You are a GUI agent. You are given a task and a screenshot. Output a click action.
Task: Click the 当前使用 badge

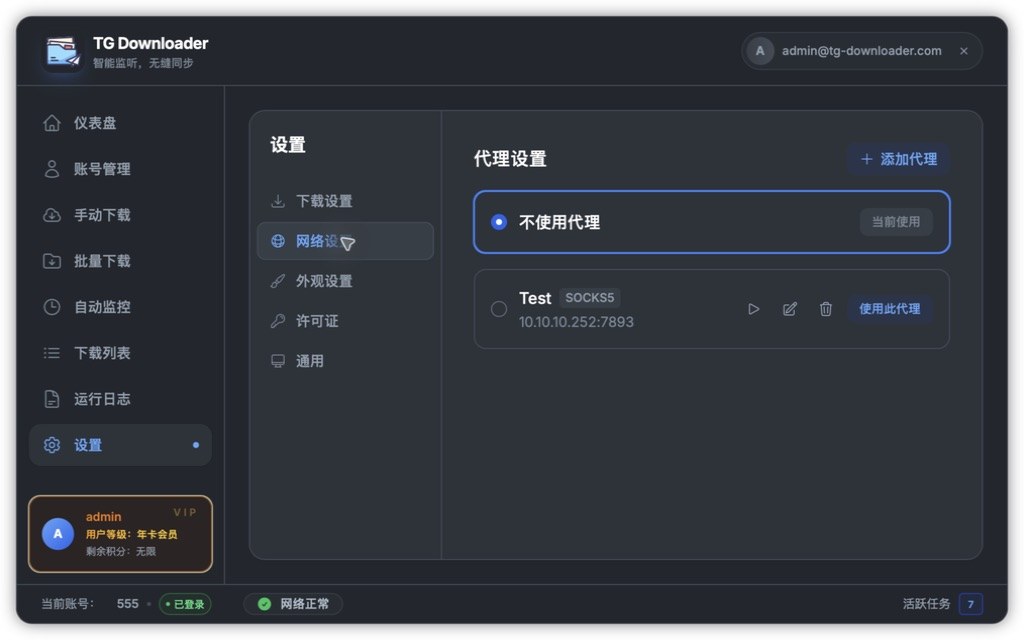[x=896, y=222]
